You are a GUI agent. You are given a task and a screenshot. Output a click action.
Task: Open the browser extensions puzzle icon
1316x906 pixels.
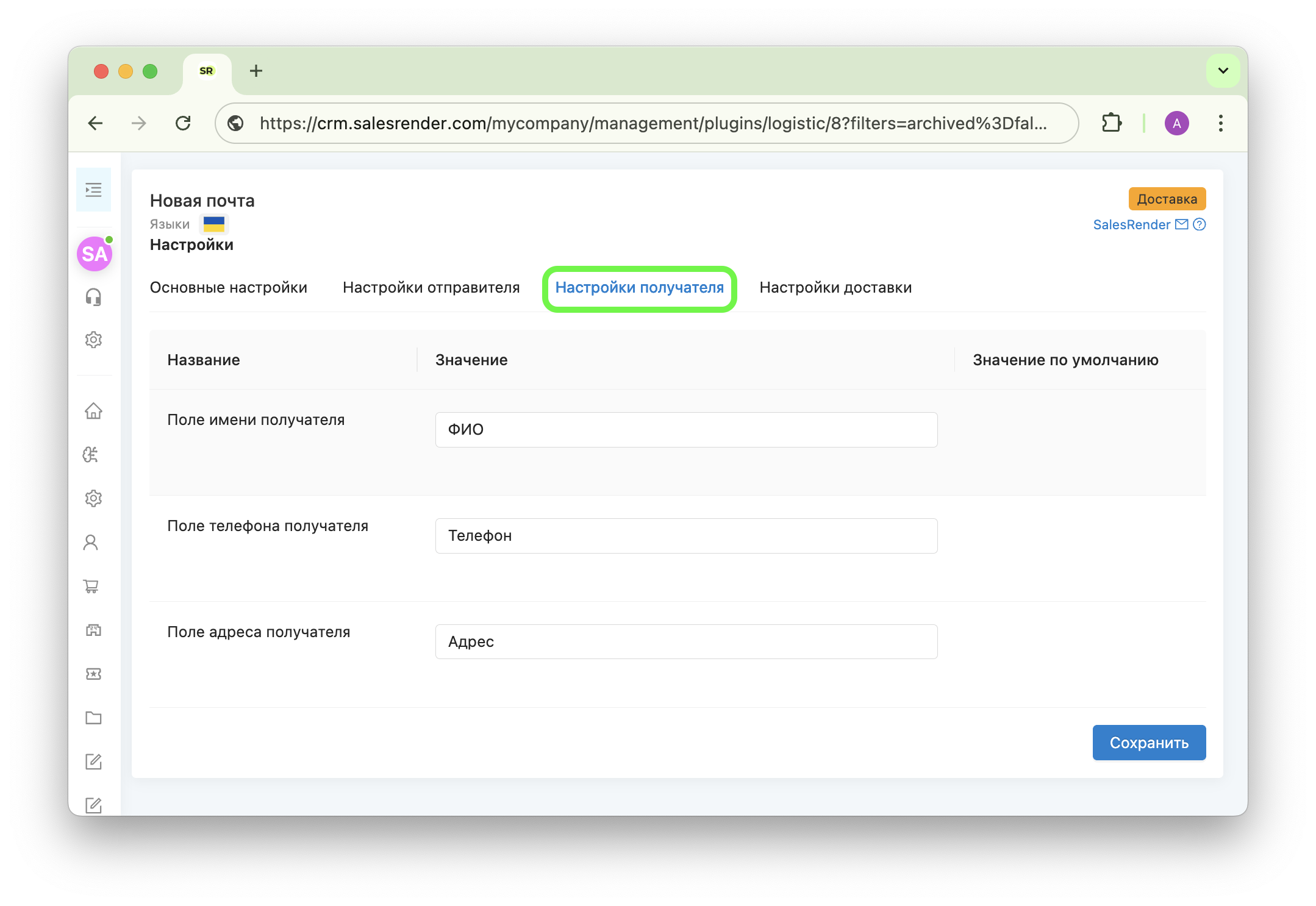pyautogui.click(x=1111, y=123)
